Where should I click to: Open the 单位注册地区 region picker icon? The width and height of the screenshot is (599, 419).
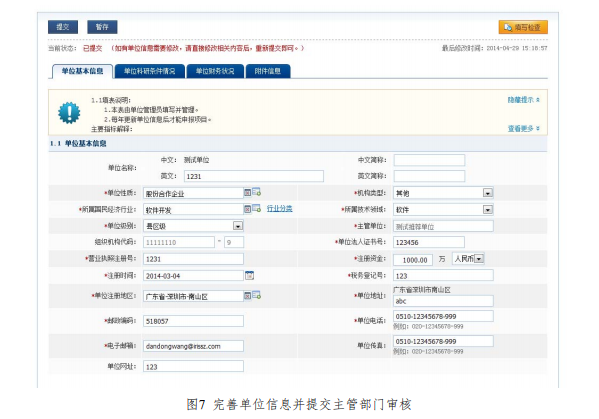257,295
